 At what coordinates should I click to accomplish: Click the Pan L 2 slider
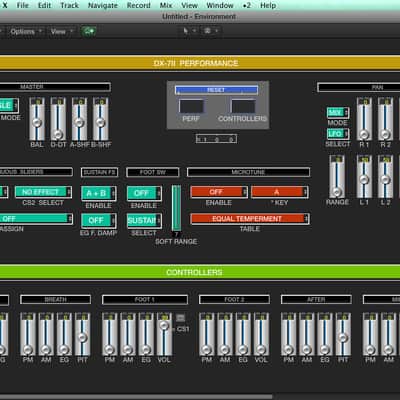point(385,177)
